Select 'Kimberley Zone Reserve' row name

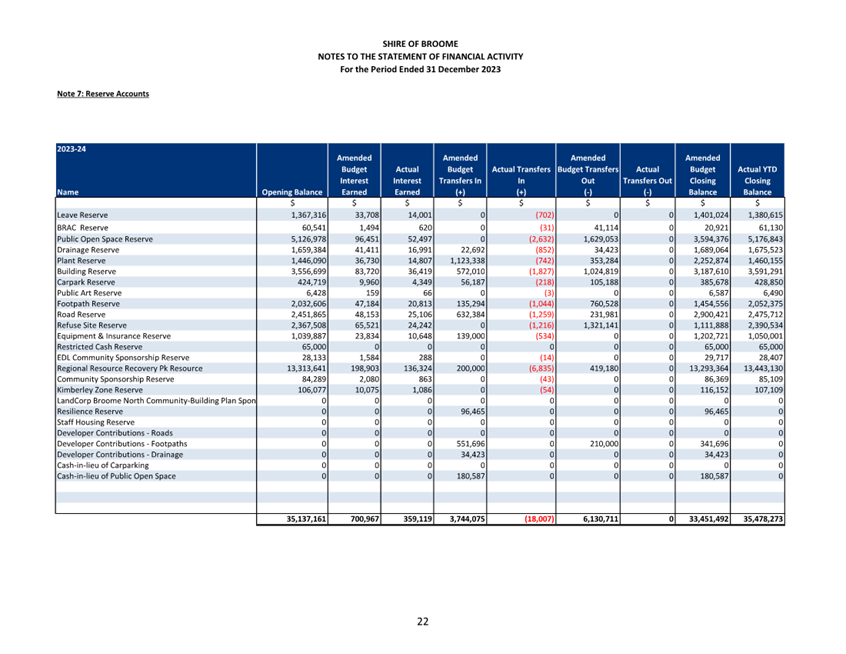(100, 390)
